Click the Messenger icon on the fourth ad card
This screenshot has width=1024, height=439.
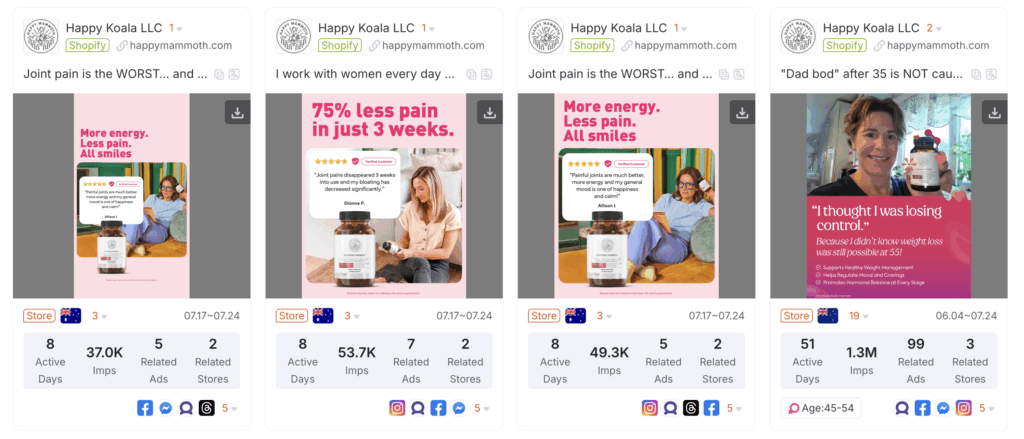943,408
